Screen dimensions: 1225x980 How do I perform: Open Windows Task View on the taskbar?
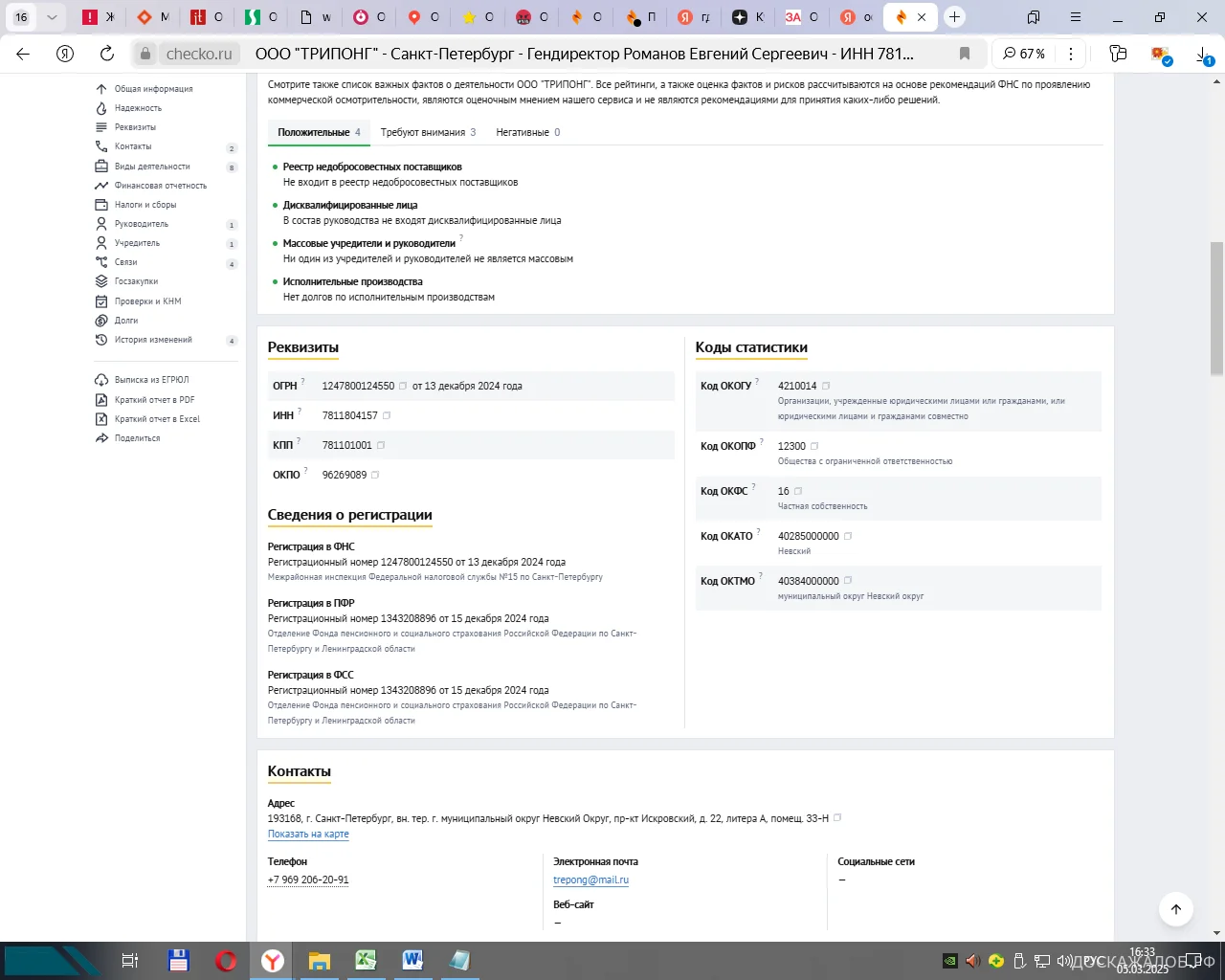130,961
